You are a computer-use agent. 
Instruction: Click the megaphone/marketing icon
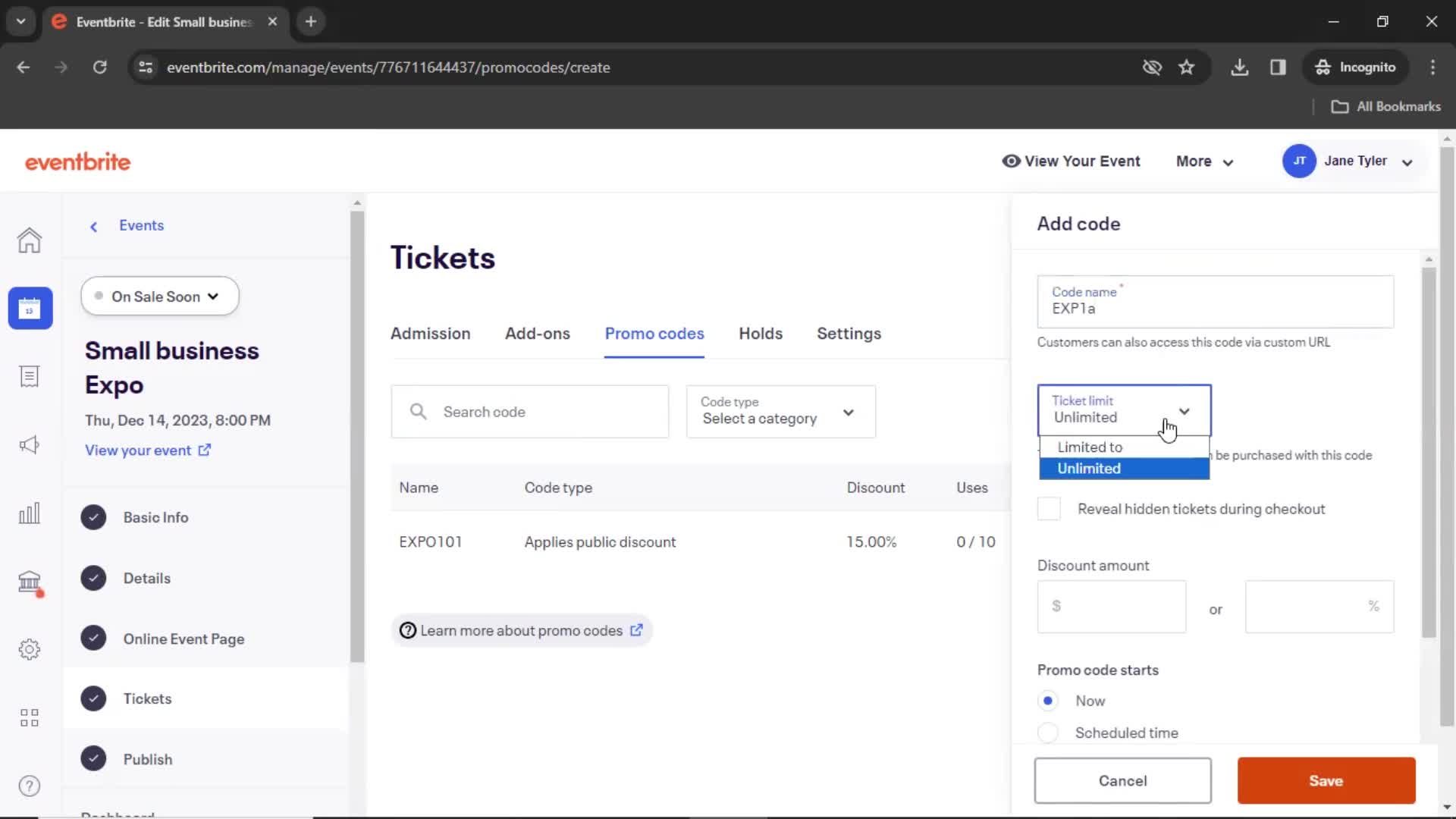pos(29,445)
